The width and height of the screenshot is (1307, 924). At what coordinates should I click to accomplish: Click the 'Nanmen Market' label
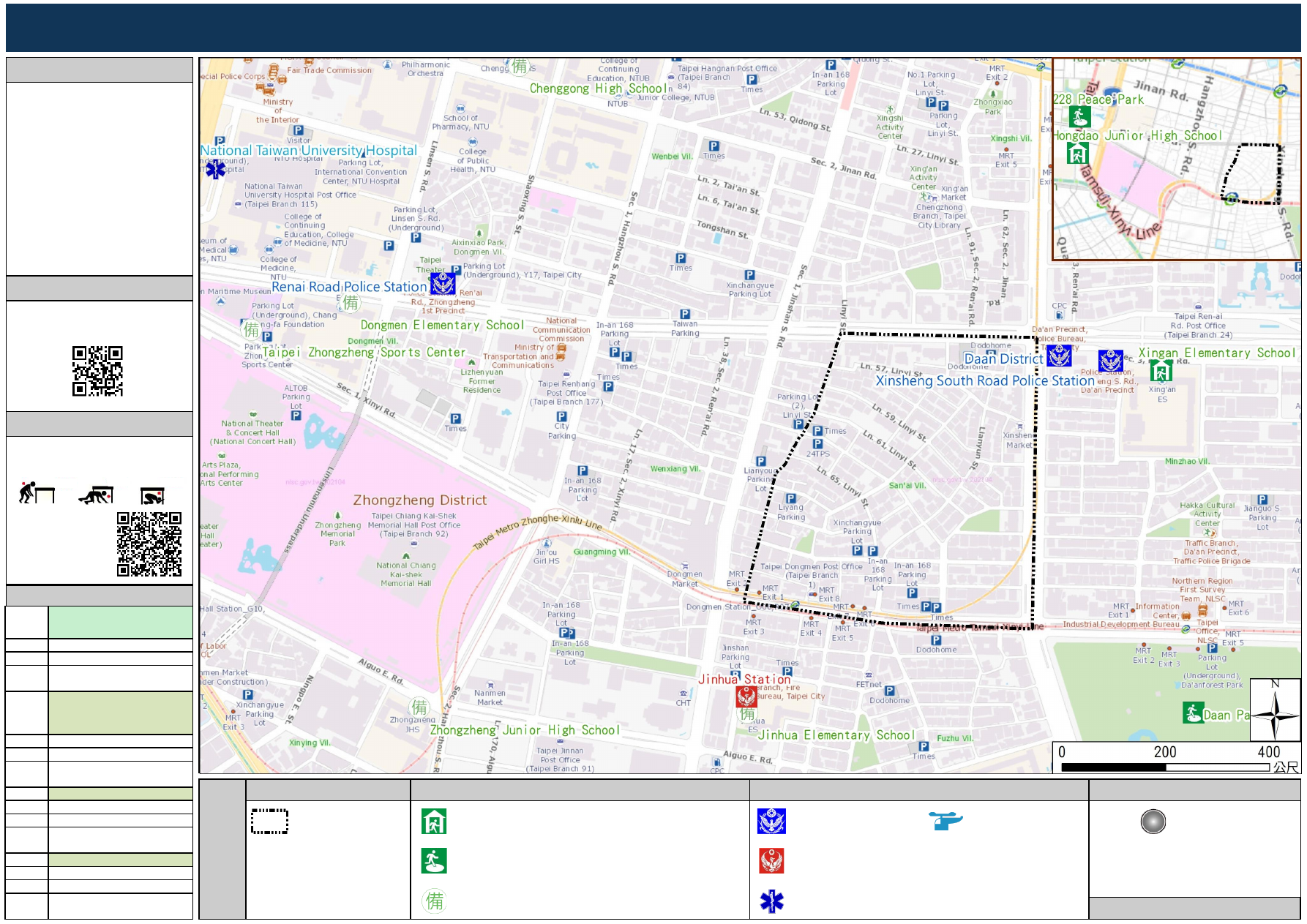490,697
